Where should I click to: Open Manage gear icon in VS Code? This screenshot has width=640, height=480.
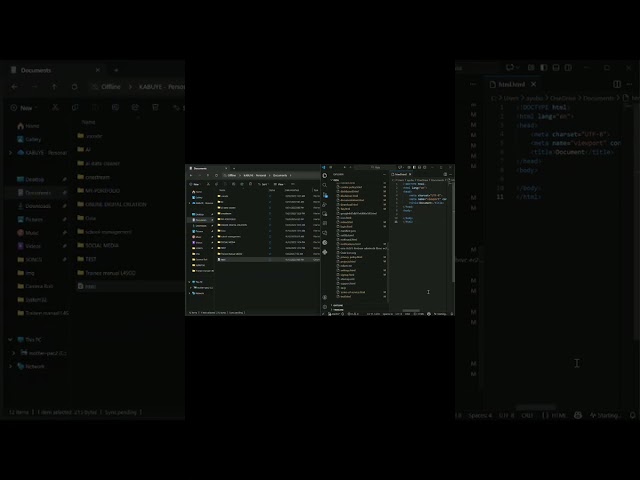click(324, 307)
